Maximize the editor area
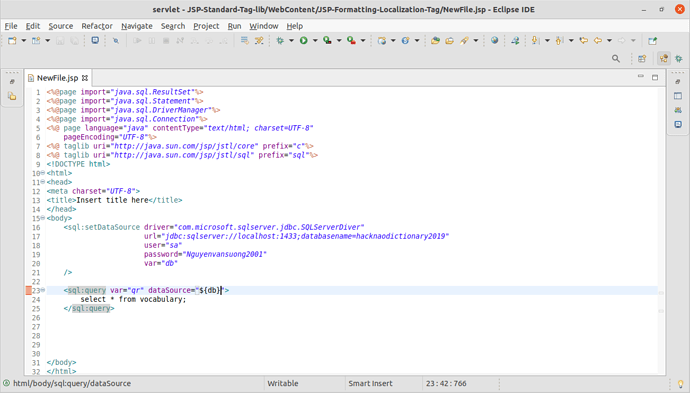Viewport: 690px width, 393px height. tap(655, 77)
